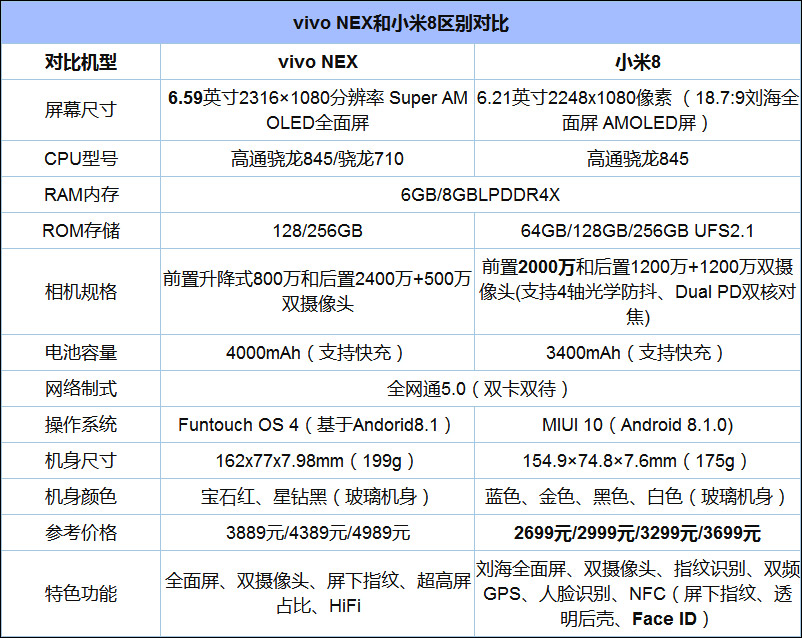
Task: Select the 'RAM内存' row label
Action: pos(81,195)
